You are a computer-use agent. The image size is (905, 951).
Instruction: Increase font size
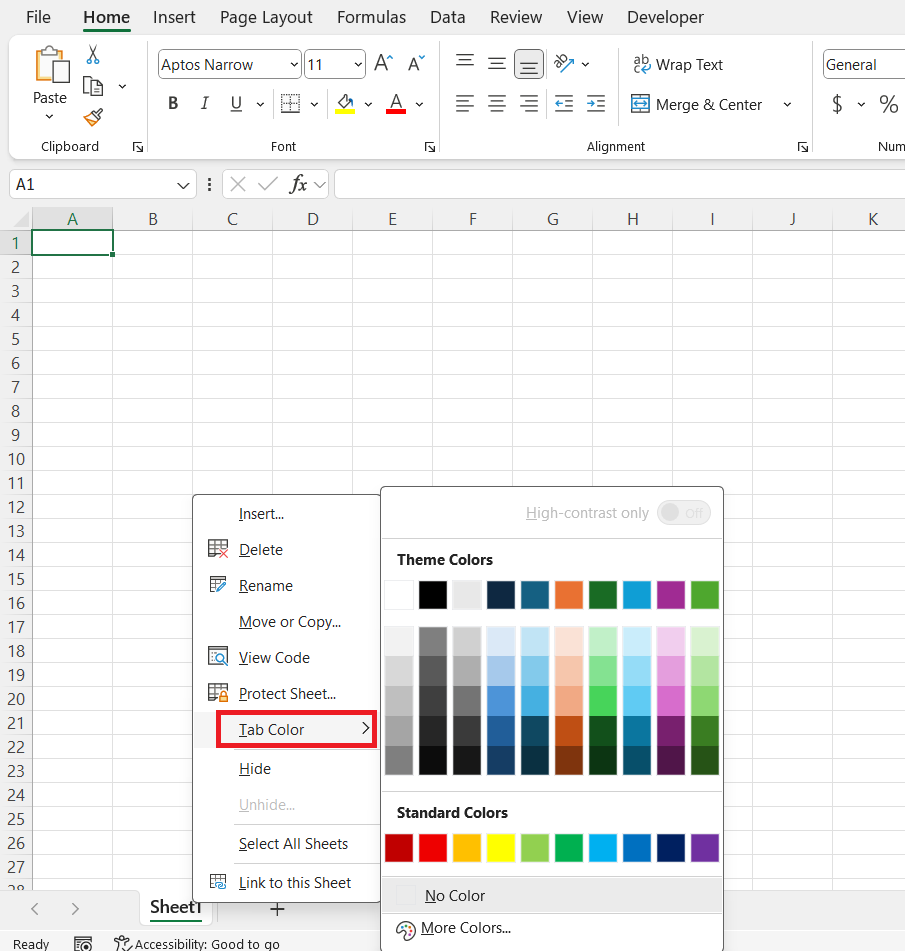click(x=383, y=63)
